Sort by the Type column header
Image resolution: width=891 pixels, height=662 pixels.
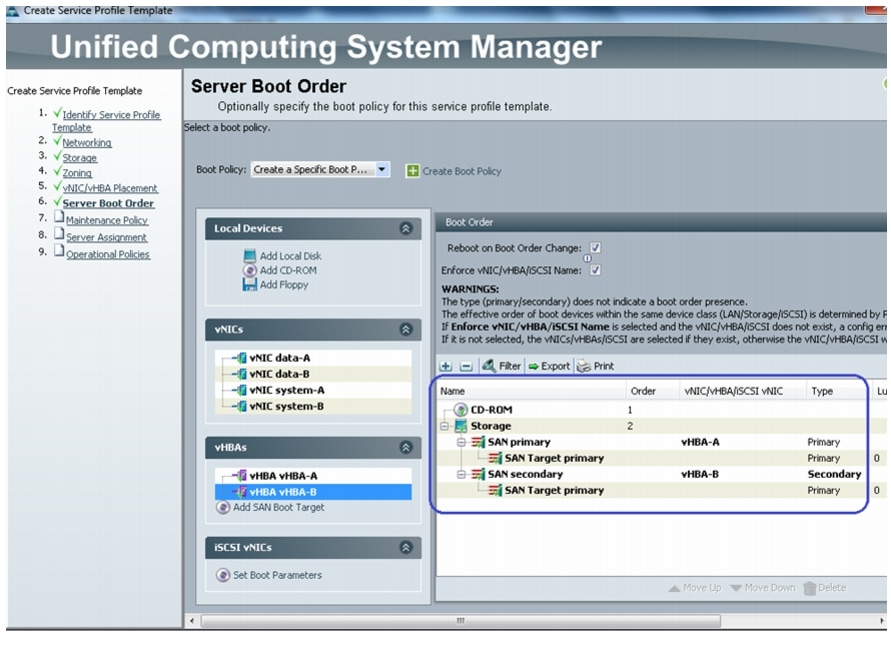838,391
